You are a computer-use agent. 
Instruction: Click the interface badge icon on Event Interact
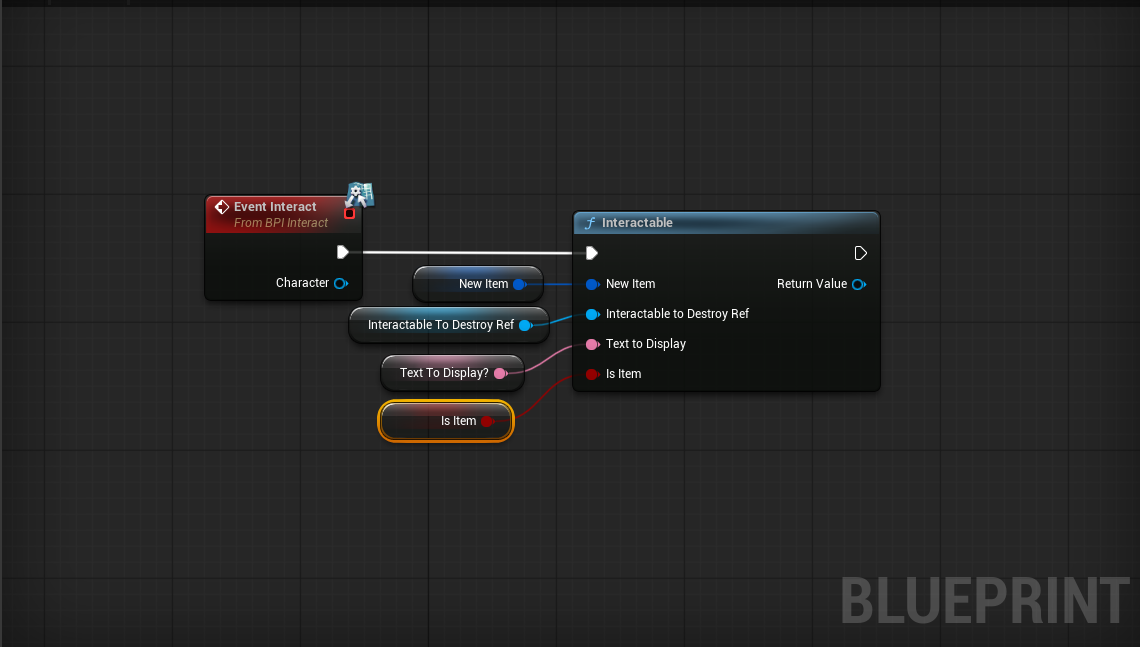(x=360, y=194)
